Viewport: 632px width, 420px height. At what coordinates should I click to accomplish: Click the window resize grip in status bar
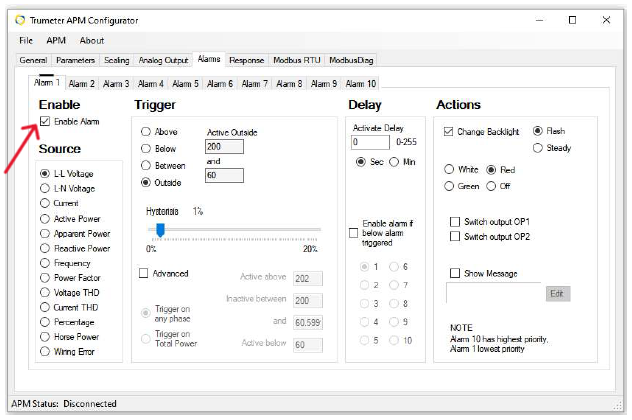pos(618,405)
